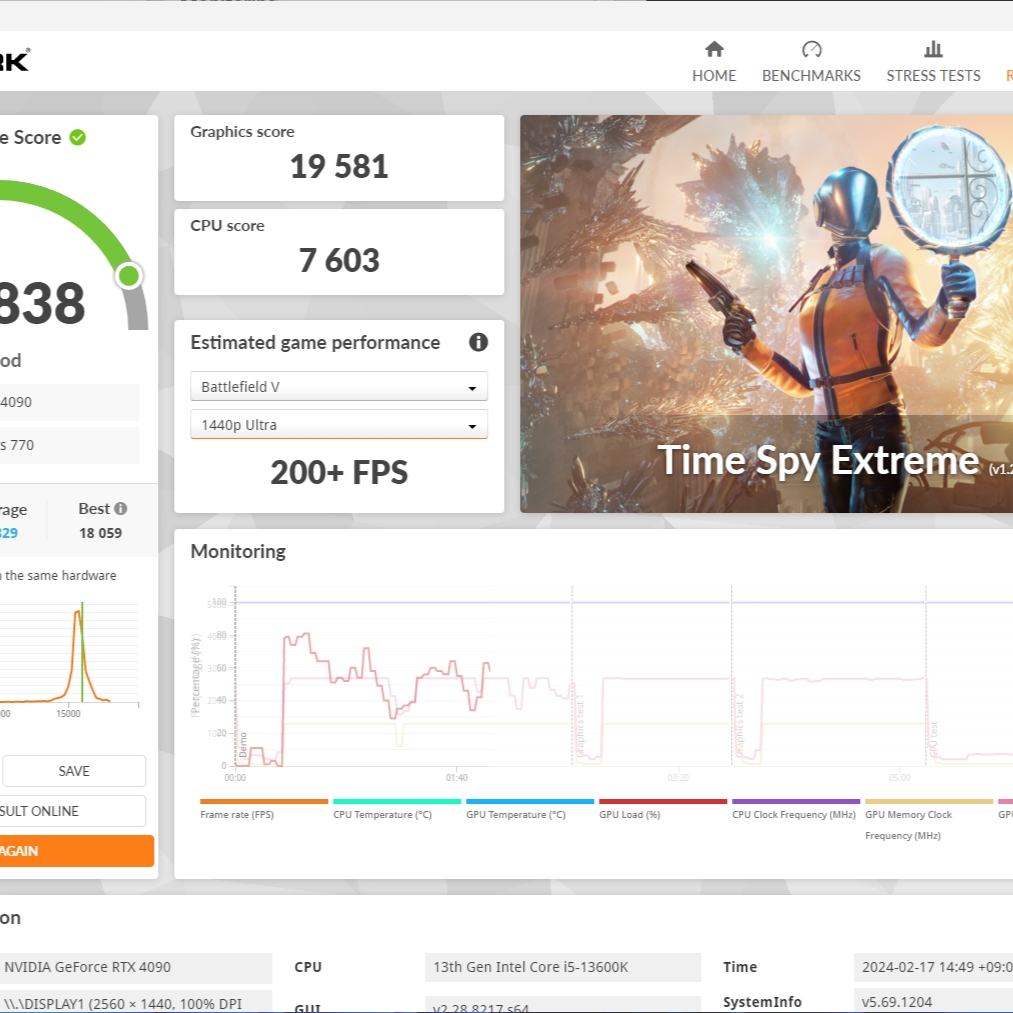Click the Time Spy Extreme banner image
The width and height of the screenshot is (1013, 1013).
[x=766, y=314]
